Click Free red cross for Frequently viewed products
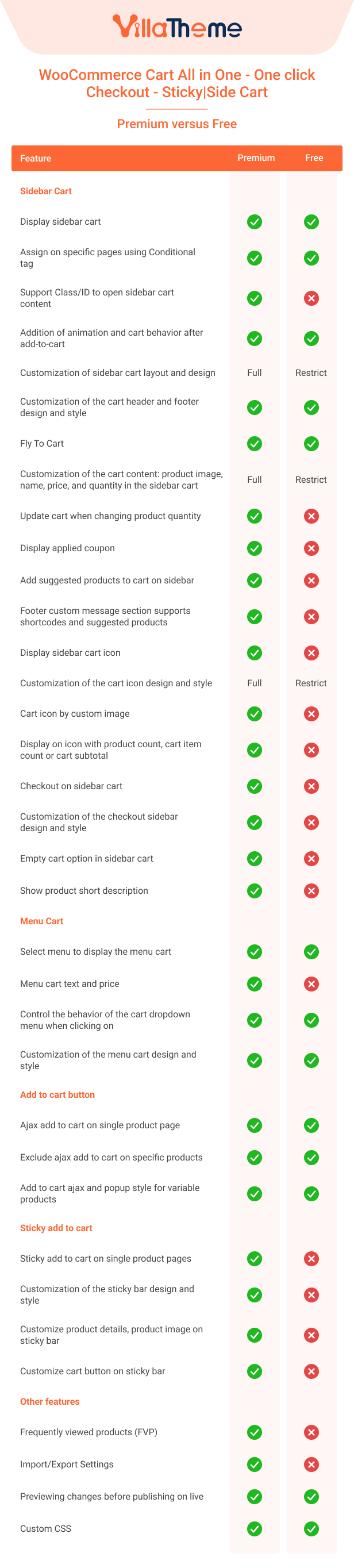 311,1432
